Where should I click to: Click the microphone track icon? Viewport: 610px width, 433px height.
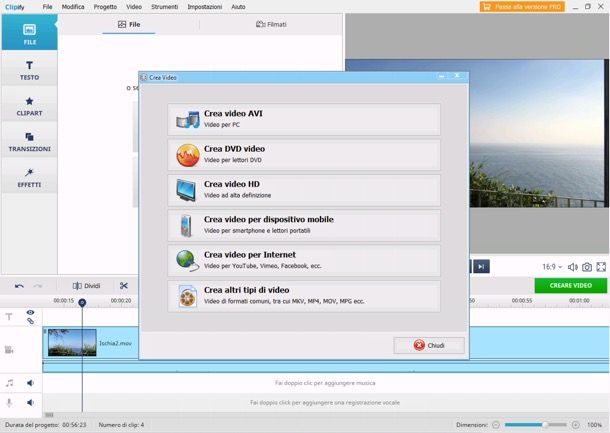[9, 402]
